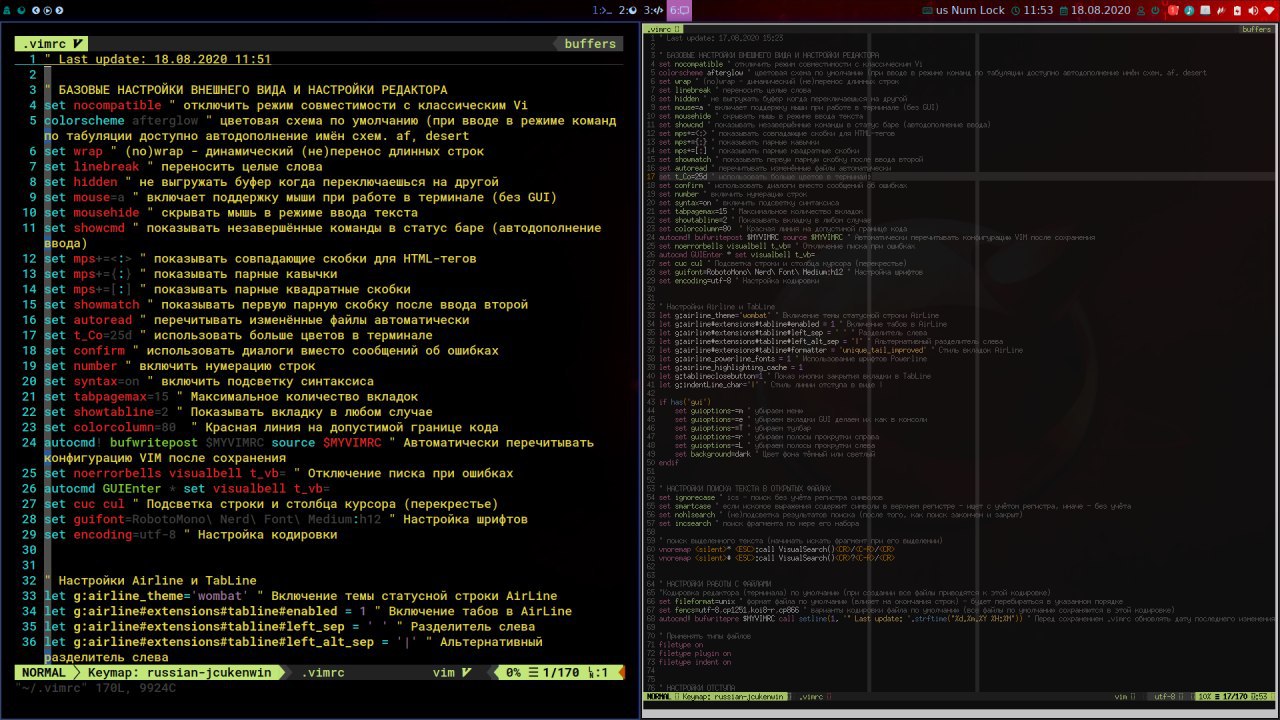The height and width of the screenshot is (720, 1280).
Task: Click 'filetype plugin on' line in right Vim
Action: tap(695, 653)
